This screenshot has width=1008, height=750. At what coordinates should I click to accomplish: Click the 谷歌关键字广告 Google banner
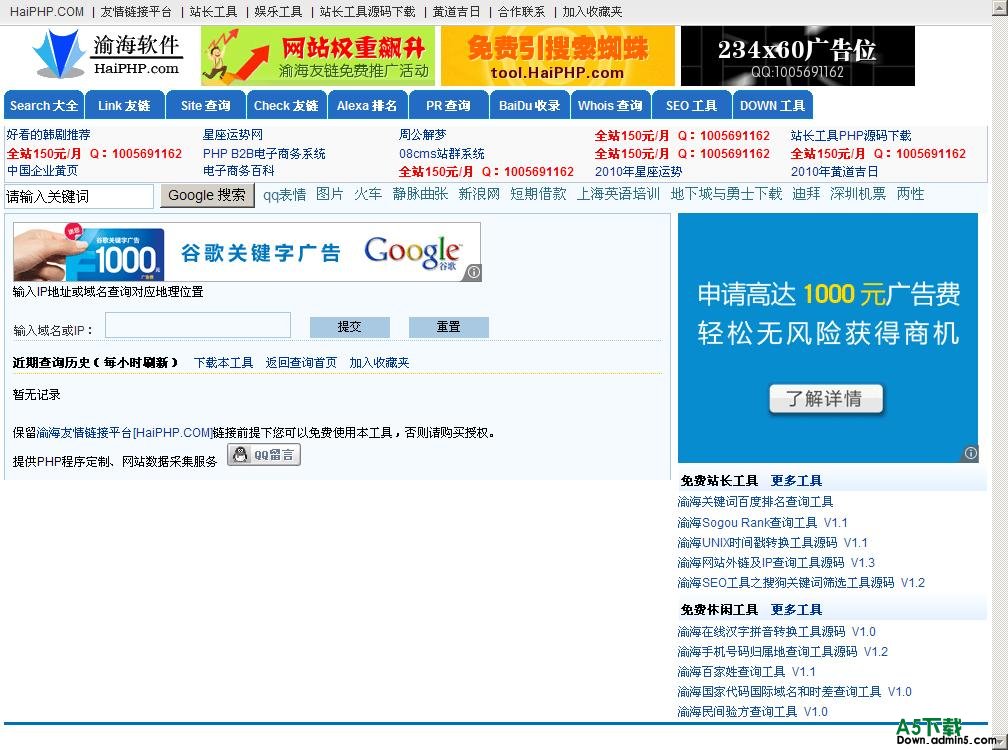click(247, 252)
